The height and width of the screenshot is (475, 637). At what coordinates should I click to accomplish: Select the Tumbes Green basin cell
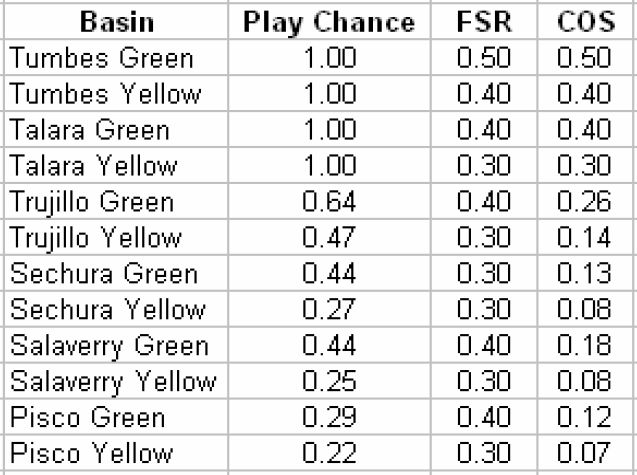116,57
